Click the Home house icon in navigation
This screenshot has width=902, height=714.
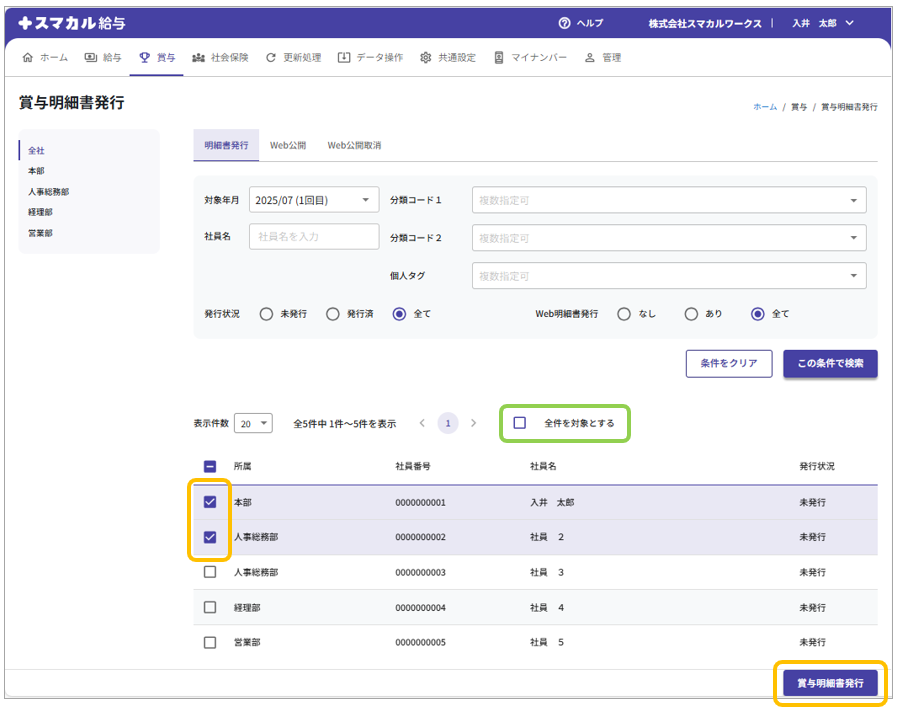[x=27, y=58]
